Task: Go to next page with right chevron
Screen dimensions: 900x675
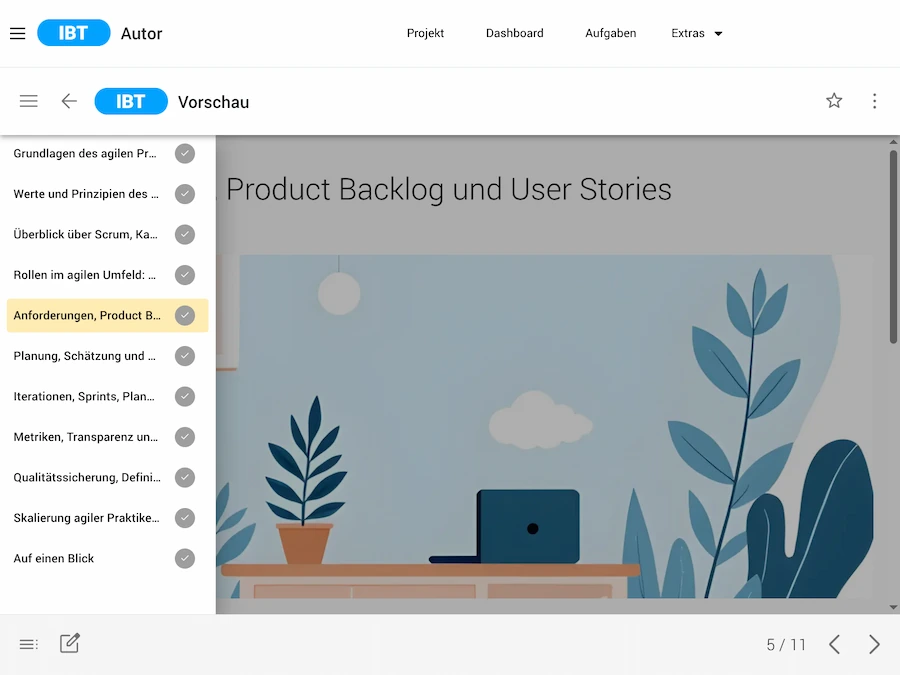Action: pos(874,644)
